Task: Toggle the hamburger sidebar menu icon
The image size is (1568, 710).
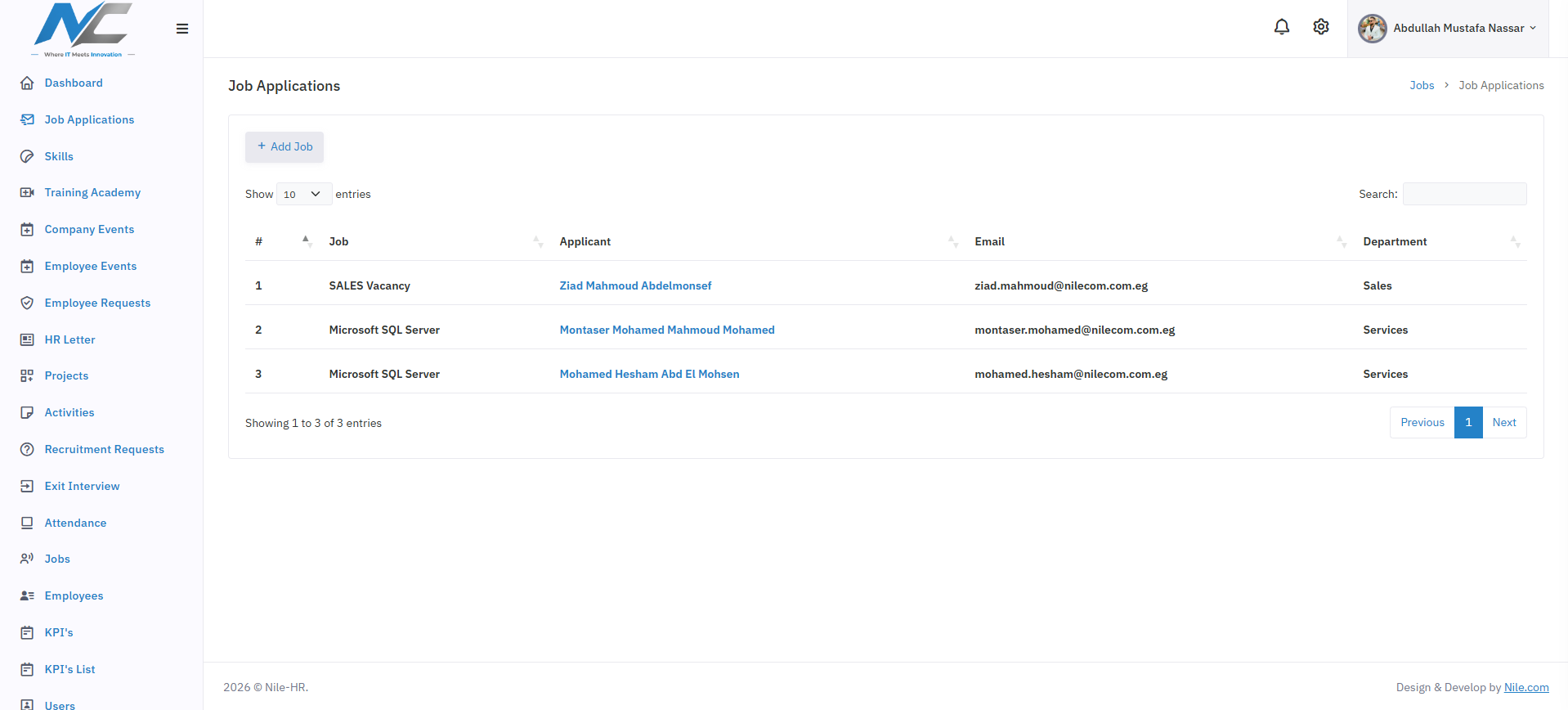Action: click(182, 29)
